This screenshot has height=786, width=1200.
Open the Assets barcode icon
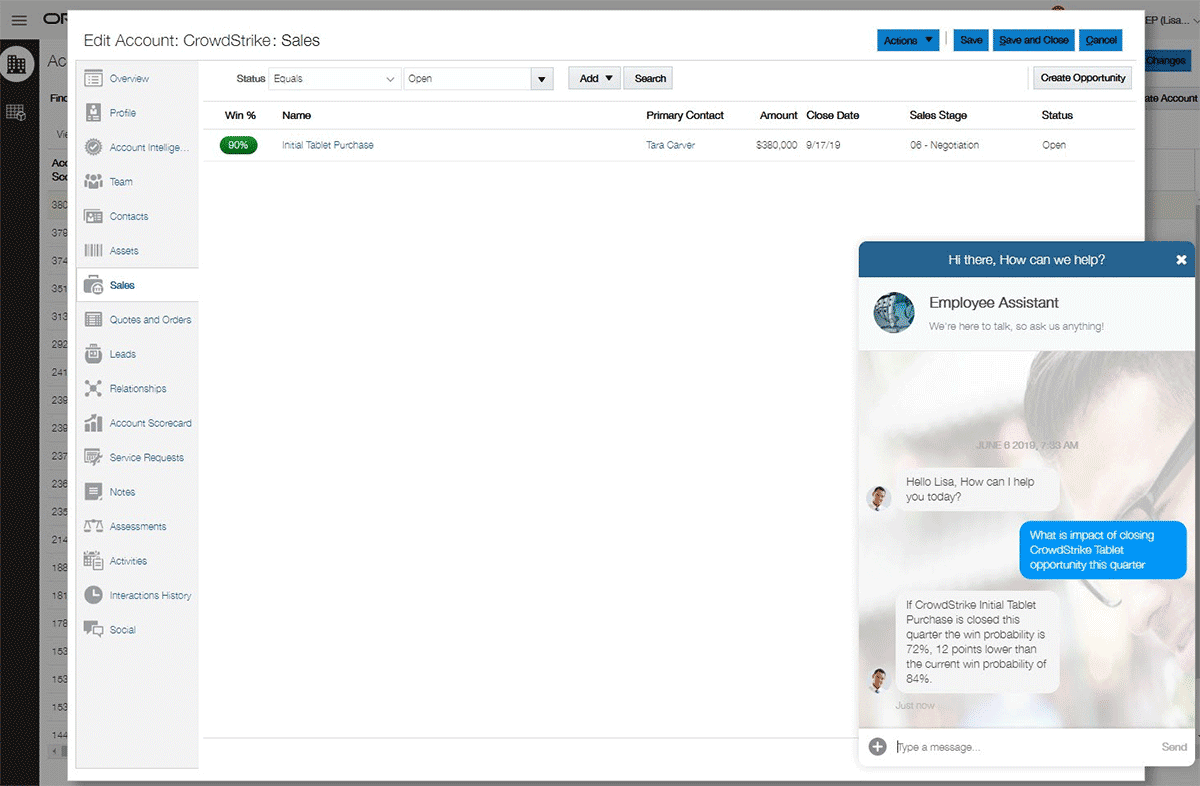click(x=93, y=251)
